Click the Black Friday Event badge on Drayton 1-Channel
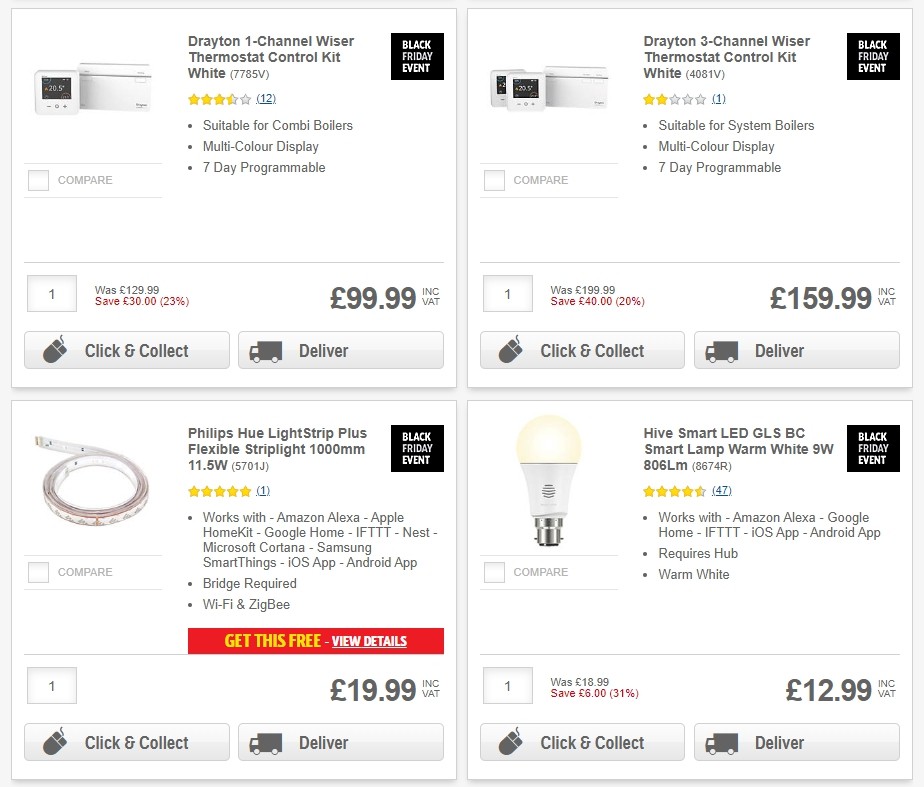The image size is (924, 787). point(417,56)
